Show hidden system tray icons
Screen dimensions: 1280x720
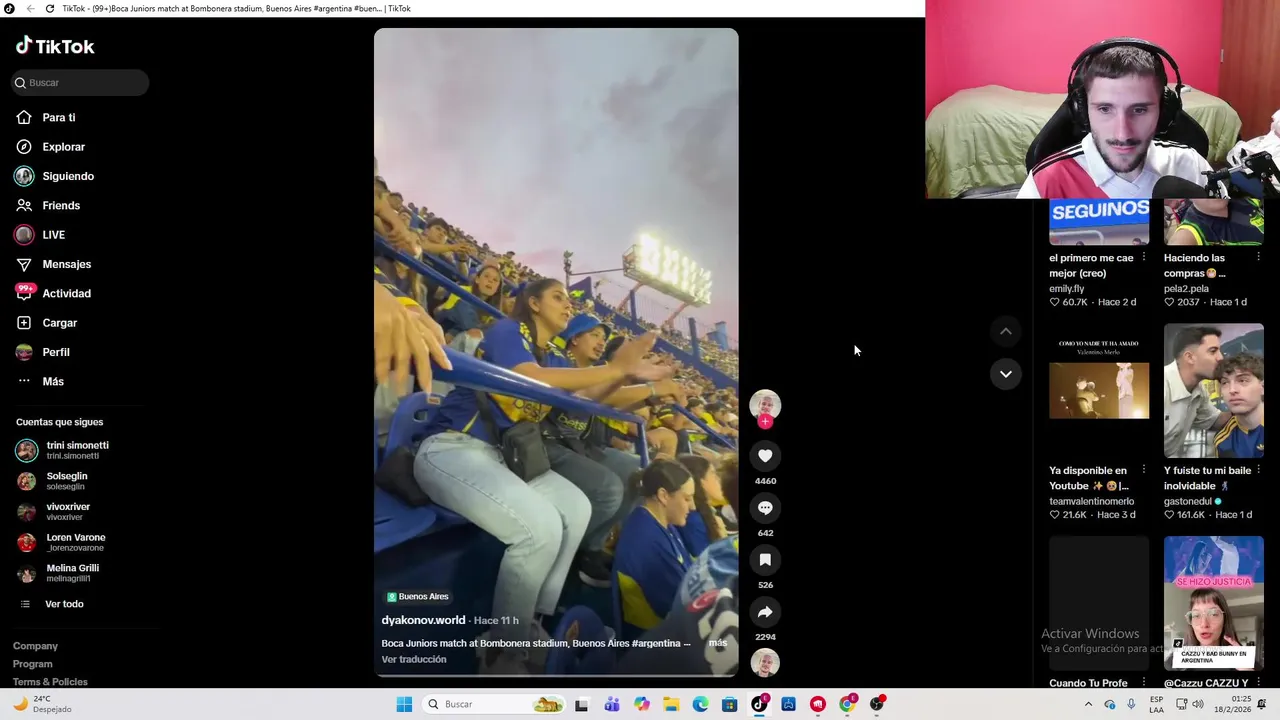pos(1088,704)
